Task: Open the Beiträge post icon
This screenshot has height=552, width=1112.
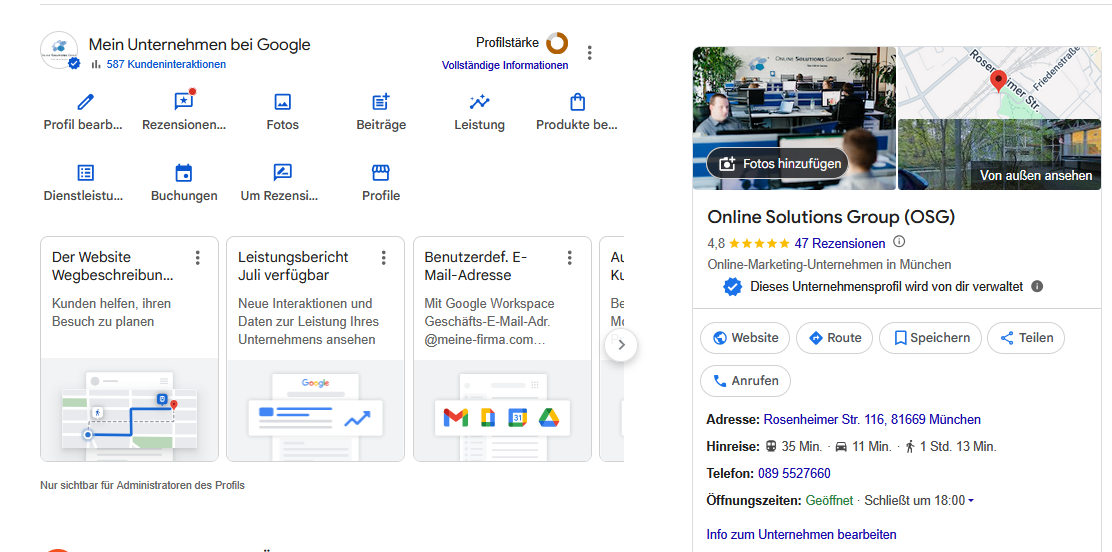Action: point(381,102)
